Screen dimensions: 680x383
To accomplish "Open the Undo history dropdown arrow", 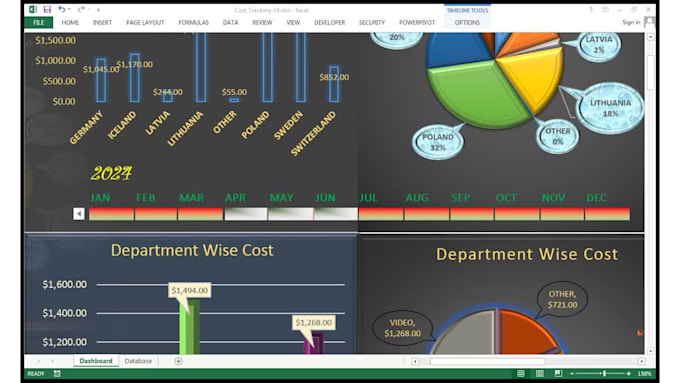I will (69, 10).
